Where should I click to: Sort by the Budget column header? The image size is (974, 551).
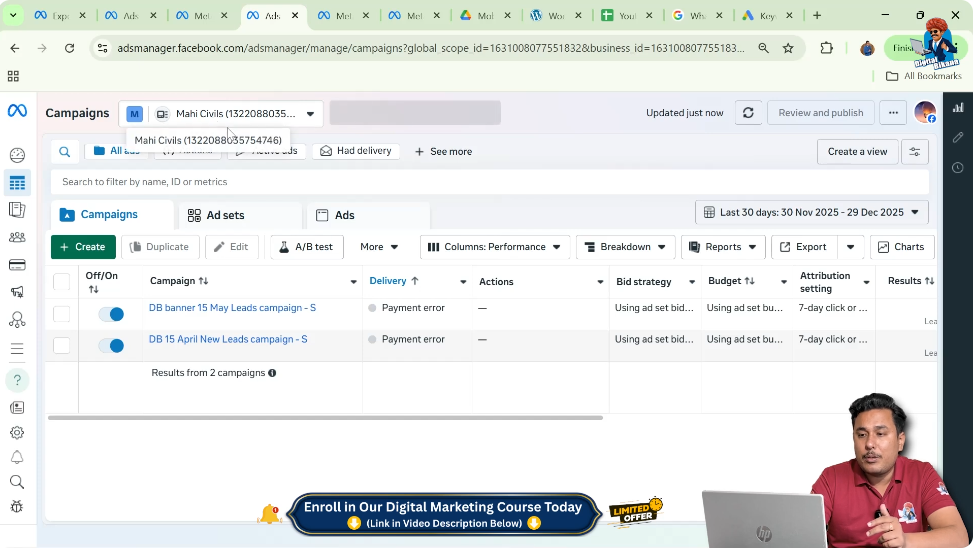(732, 281)
